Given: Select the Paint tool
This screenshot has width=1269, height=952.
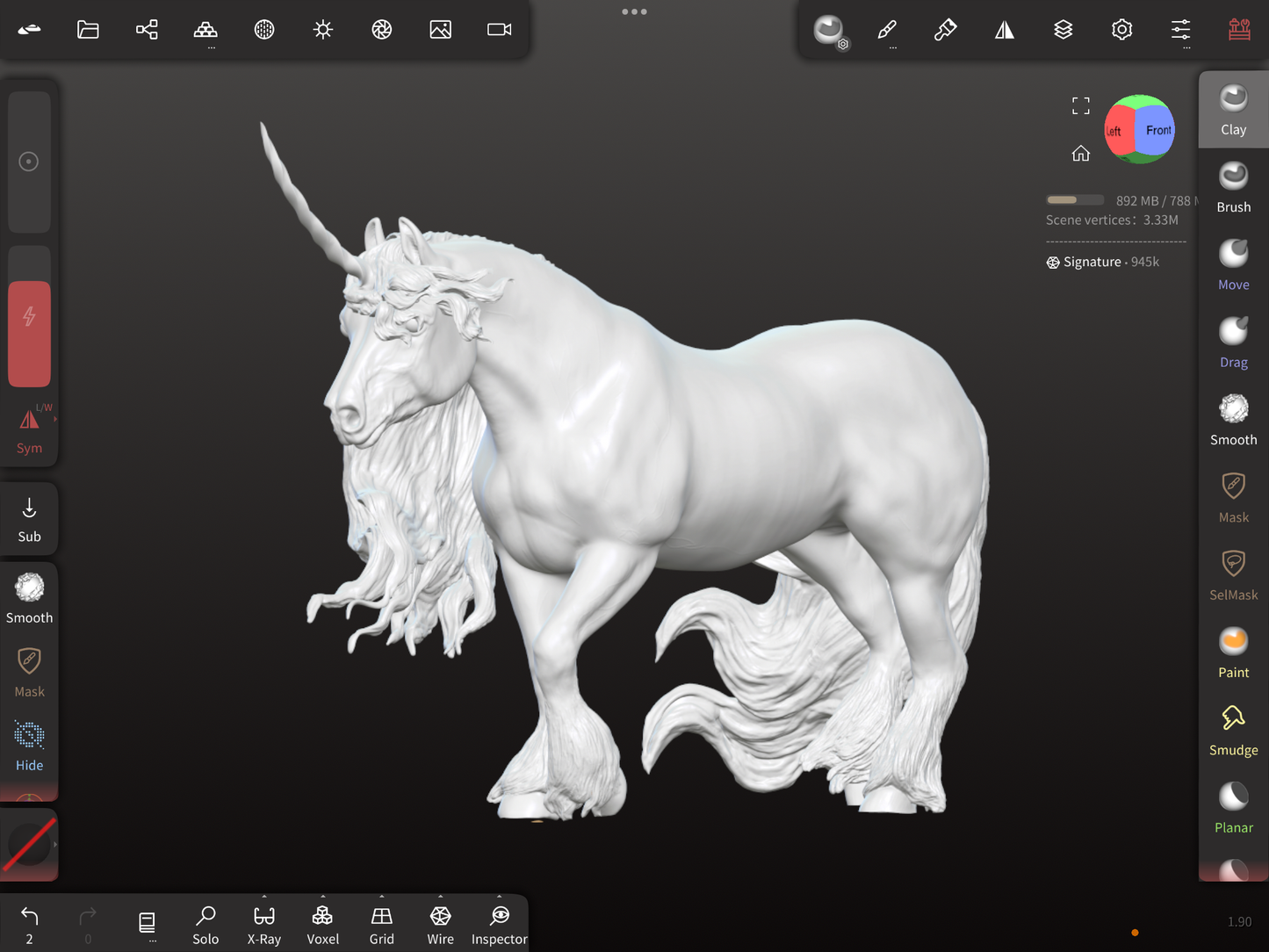Looking at the screenshot, I should point(1233,653).
